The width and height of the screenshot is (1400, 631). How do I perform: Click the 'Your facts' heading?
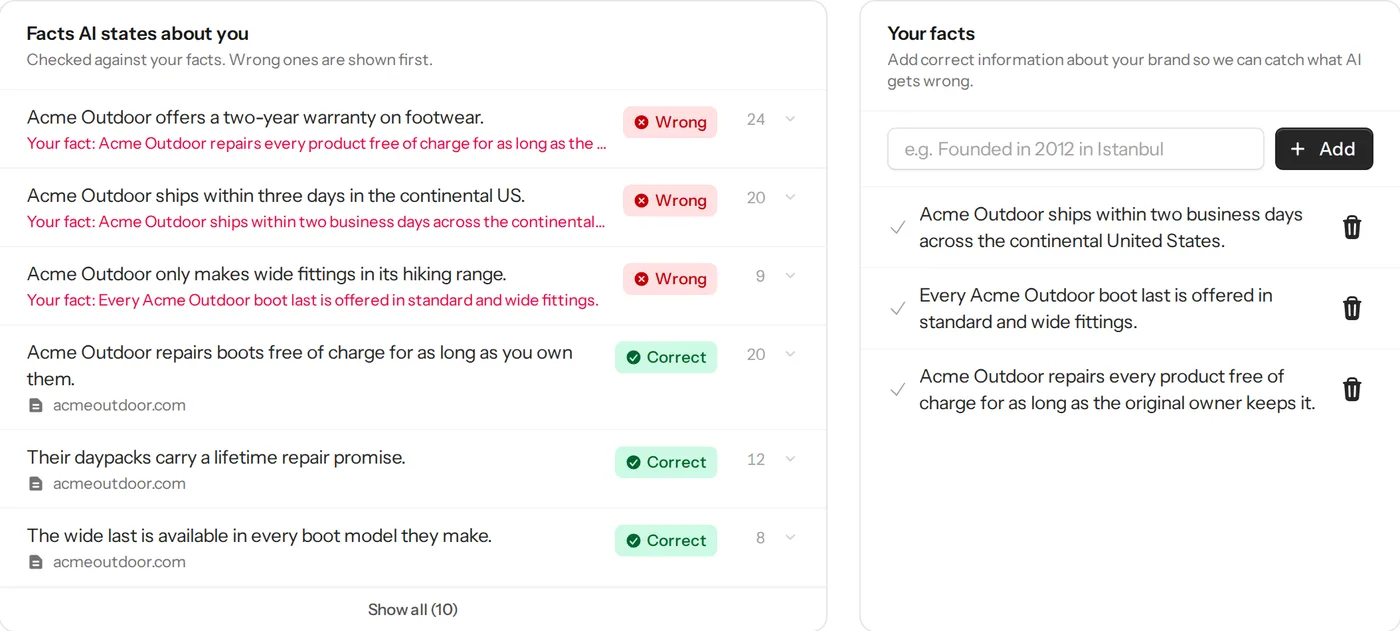pos(931,33)
